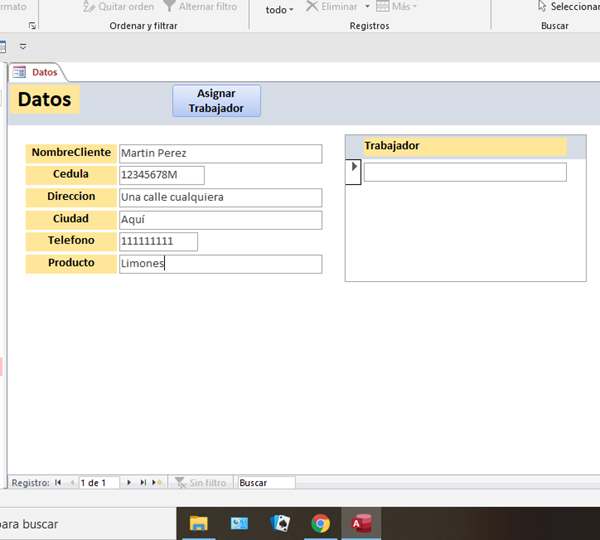This screenshot has width=600, height=540.
Task: Go to last record in navigation bar
Action: pos(143,483)
